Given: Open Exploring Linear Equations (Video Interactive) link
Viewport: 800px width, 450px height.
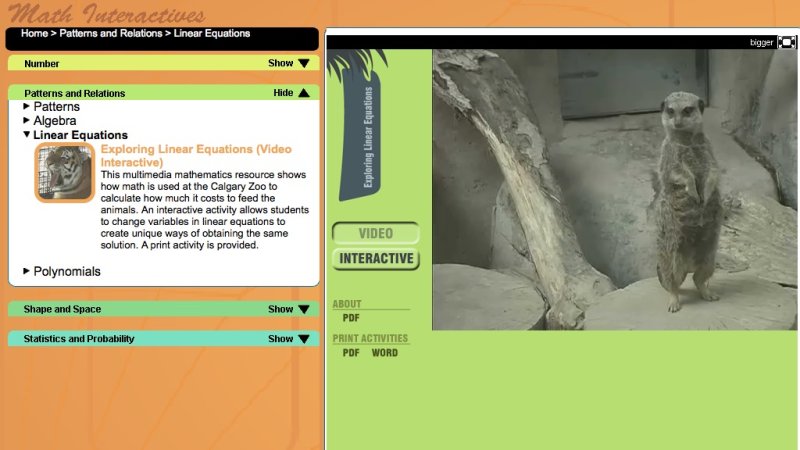Looking at the screenshot, I should tap(196, 156).
